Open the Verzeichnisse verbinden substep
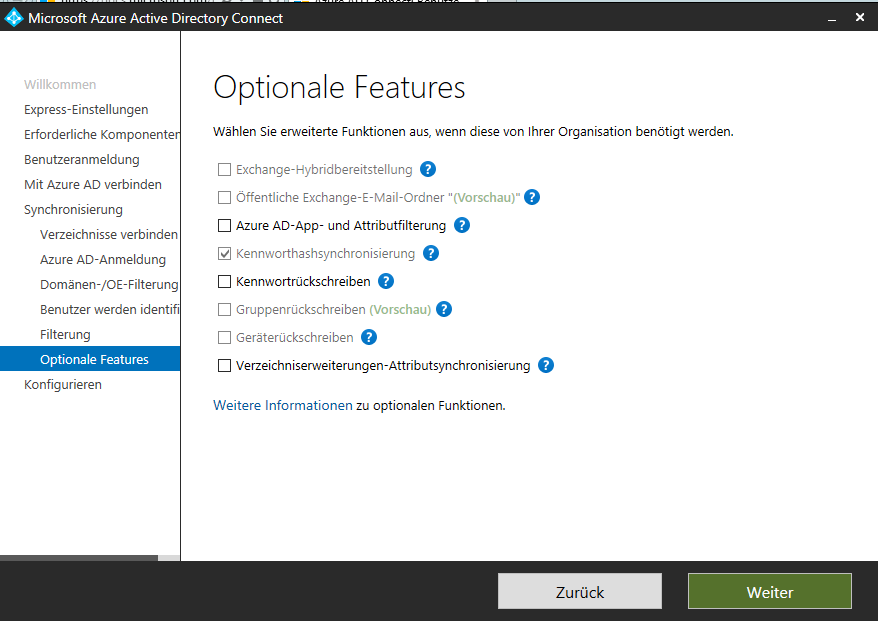The width and height of the screenshot is (878, 621). click(x=109, y=235)
